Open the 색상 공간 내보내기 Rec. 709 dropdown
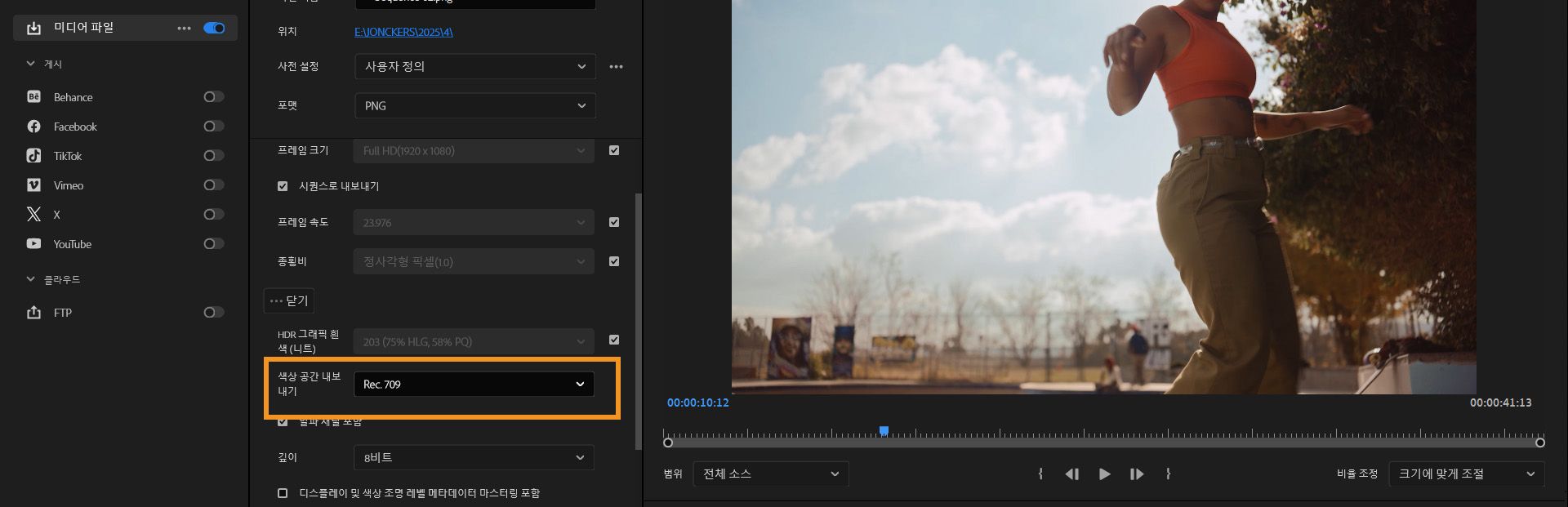 click(x=473, y=384)
